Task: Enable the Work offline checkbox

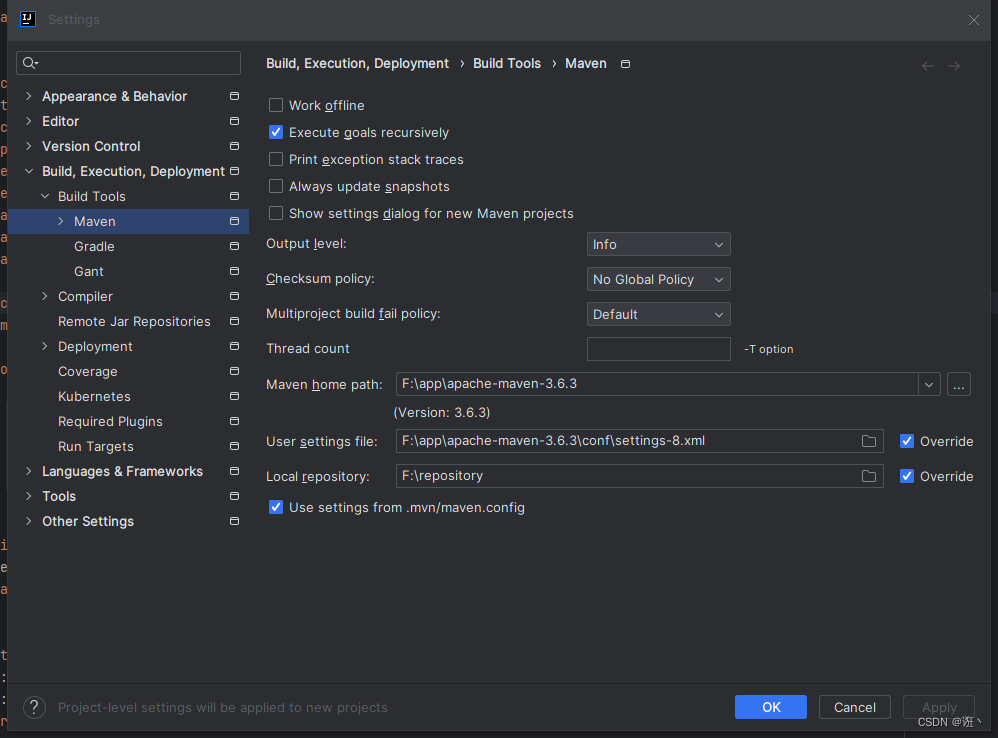Action: [276, 105]
